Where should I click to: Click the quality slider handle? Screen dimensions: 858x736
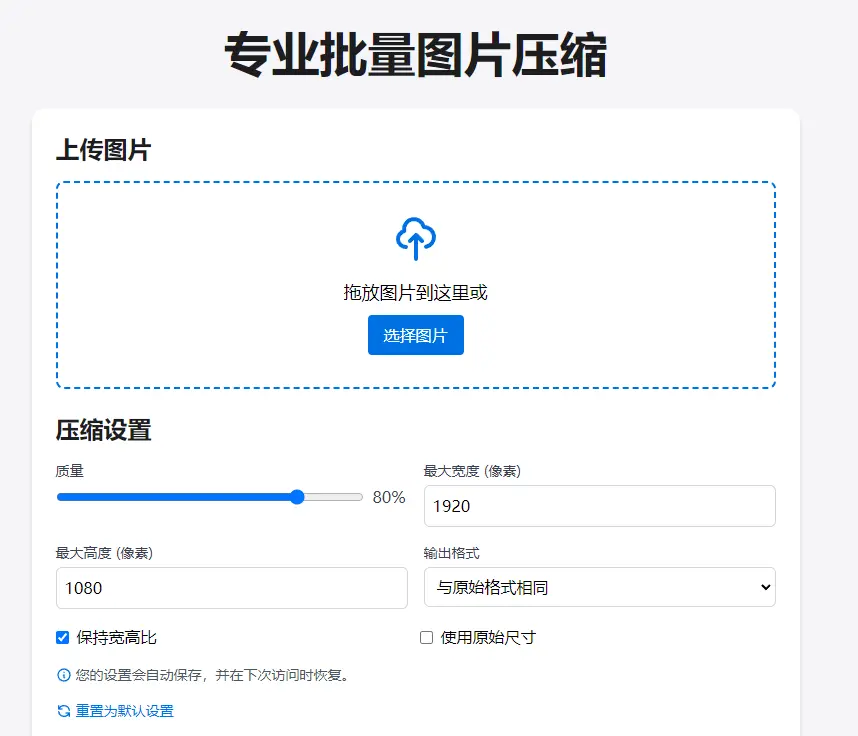coord(297,496)
